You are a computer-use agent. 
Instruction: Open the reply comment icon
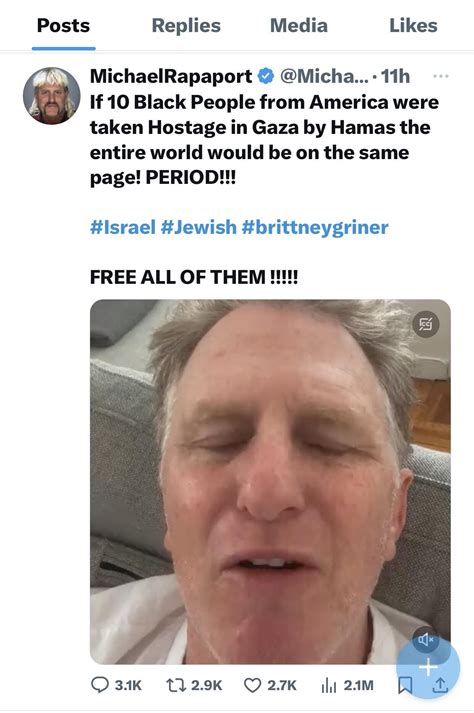(100, 684)
